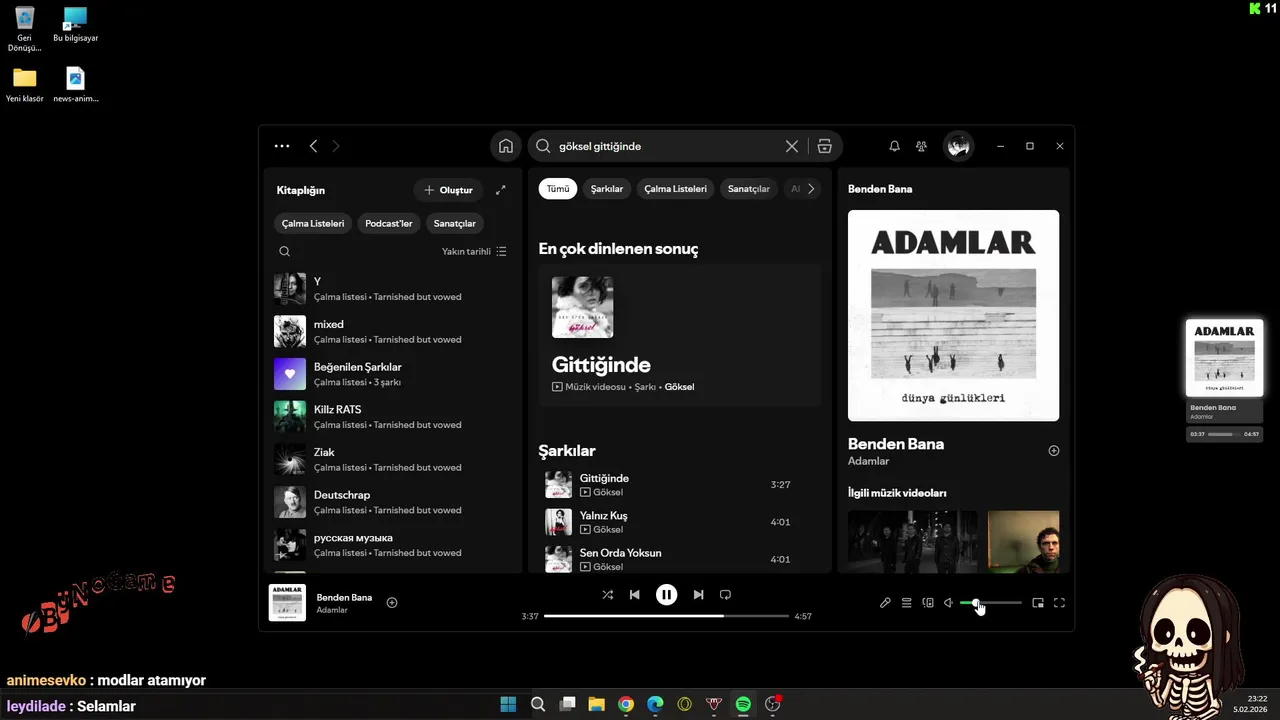Open the first related music video thumbnail
1280x720 pixels.
click(x=913, y=541)
